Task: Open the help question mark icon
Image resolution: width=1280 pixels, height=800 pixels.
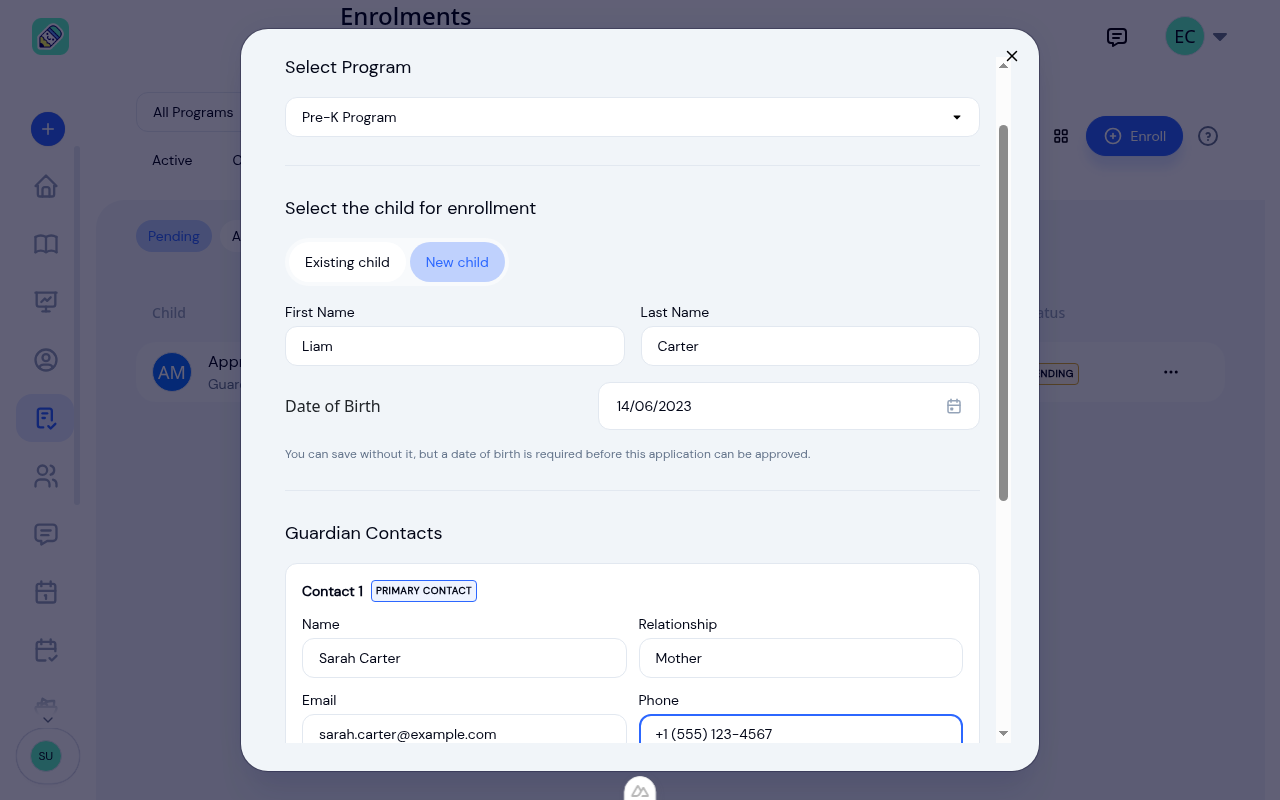Action: (x=1208, y=136)
